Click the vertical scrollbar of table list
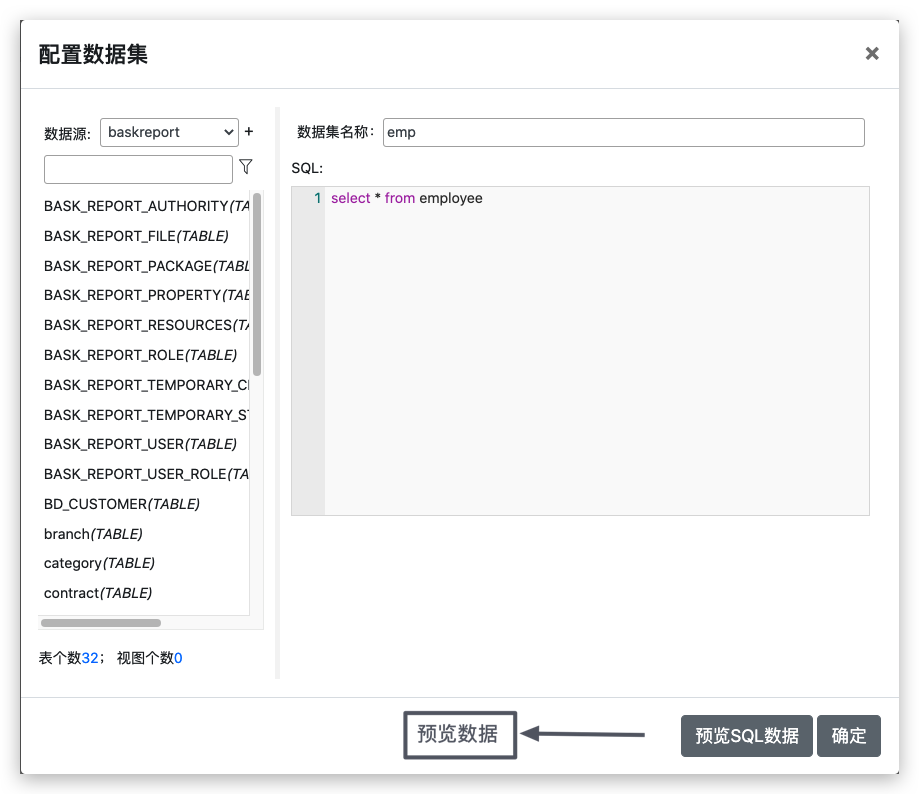This screenshot has width=919, height=794. tap(257, 285)
